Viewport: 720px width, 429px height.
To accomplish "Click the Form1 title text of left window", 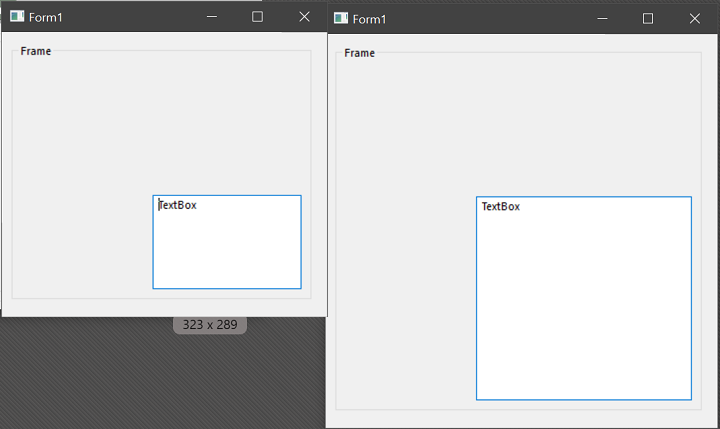I will tap(46, 18).
